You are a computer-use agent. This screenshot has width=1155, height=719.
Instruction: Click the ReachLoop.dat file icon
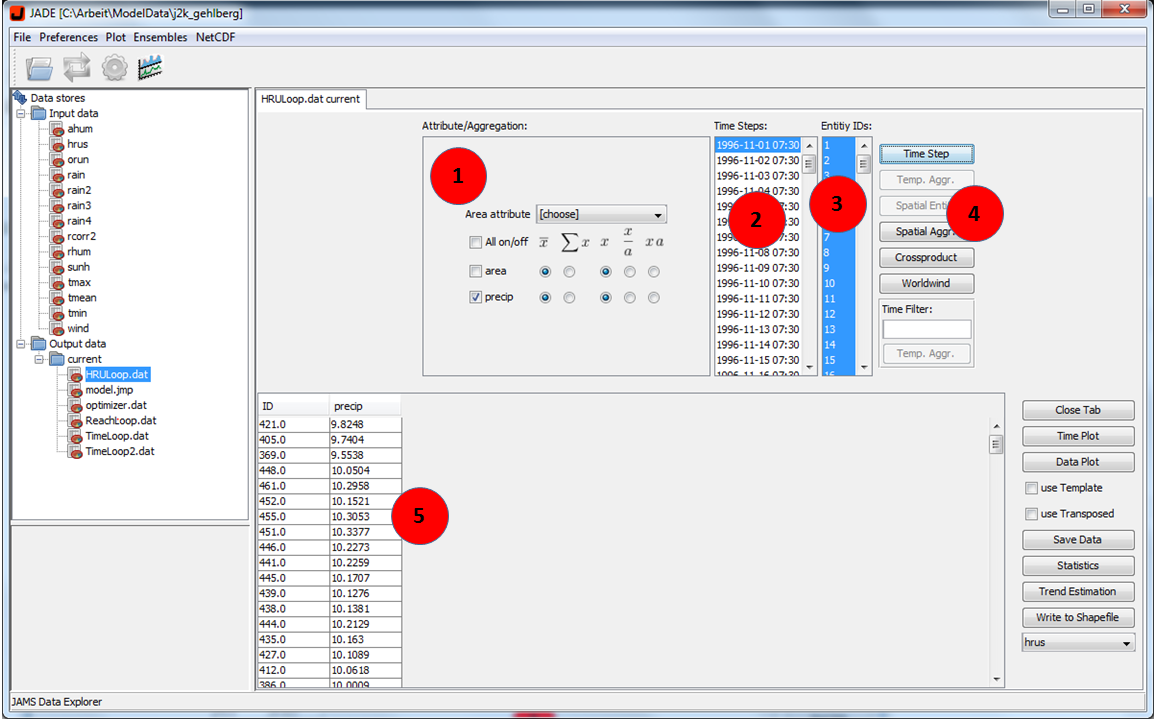coord(76,420)
